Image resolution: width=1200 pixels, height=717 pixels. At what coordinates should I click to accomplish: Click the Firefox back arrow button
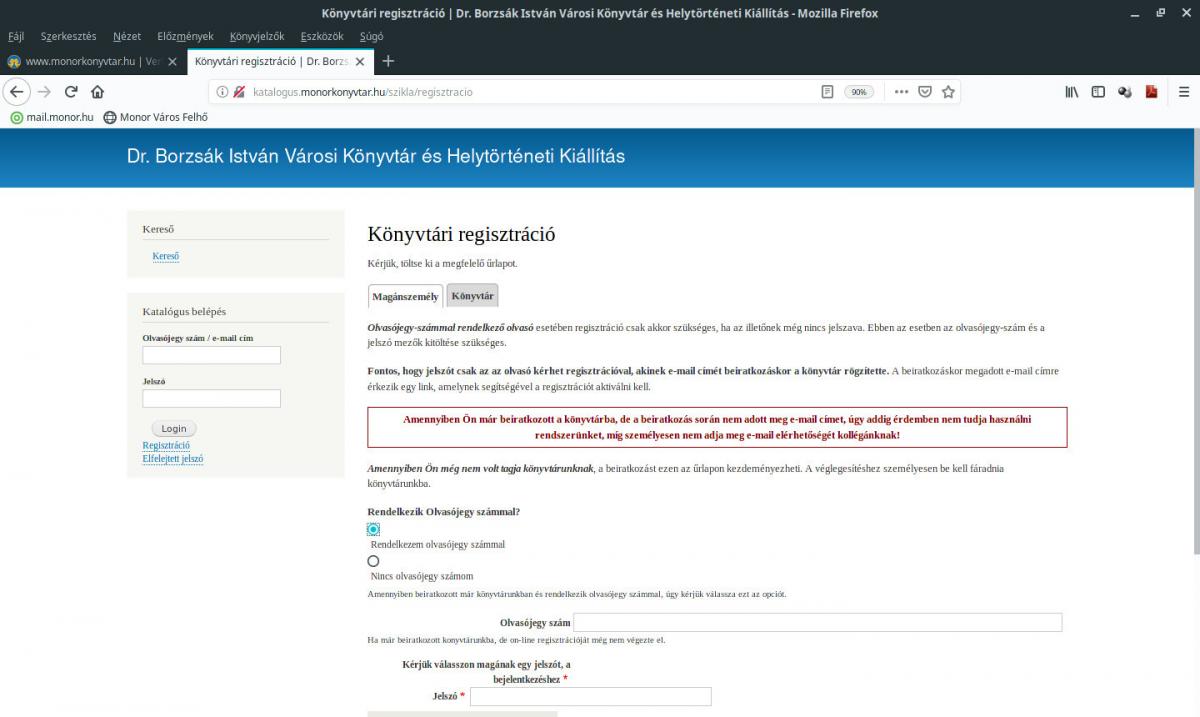pos(16,91)
